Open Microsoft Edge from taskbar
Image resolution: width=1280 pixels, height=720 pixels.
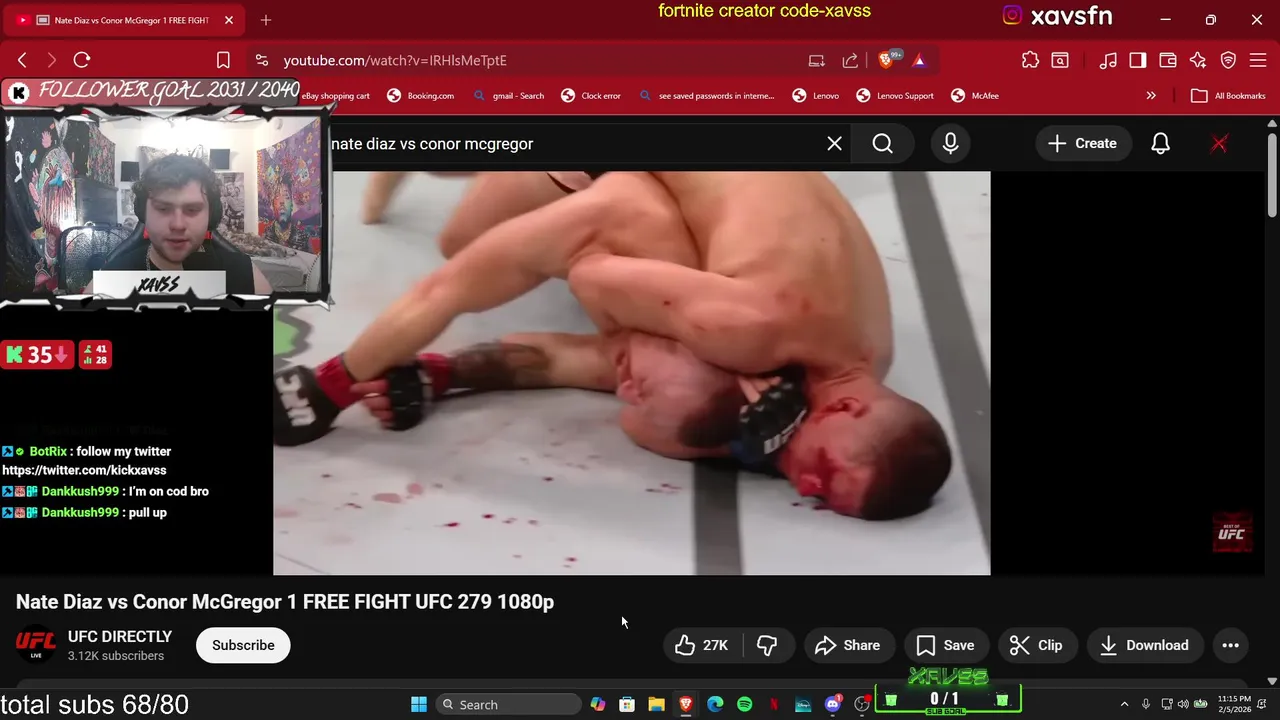coord(715,704)
